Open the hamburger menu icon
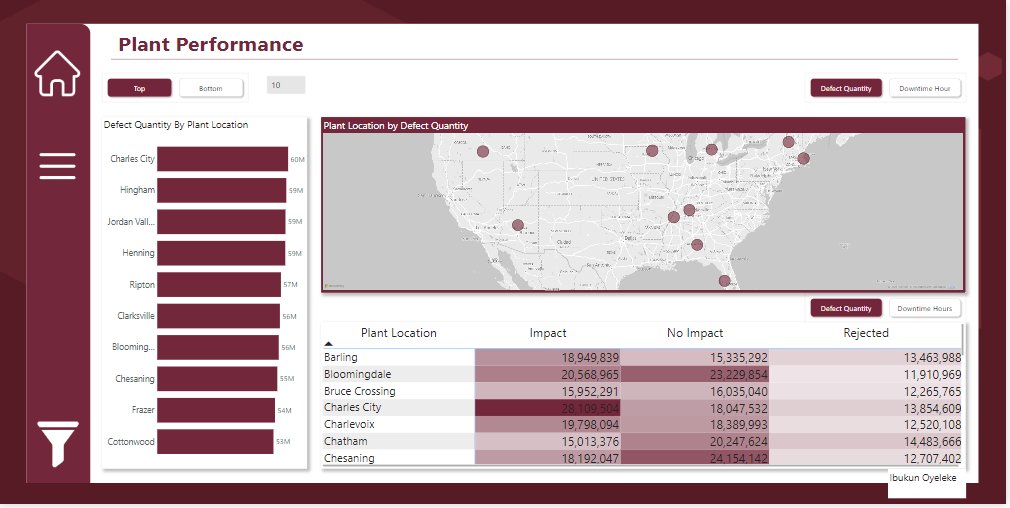The image size is (1010, 508). [x=57, y=166]
